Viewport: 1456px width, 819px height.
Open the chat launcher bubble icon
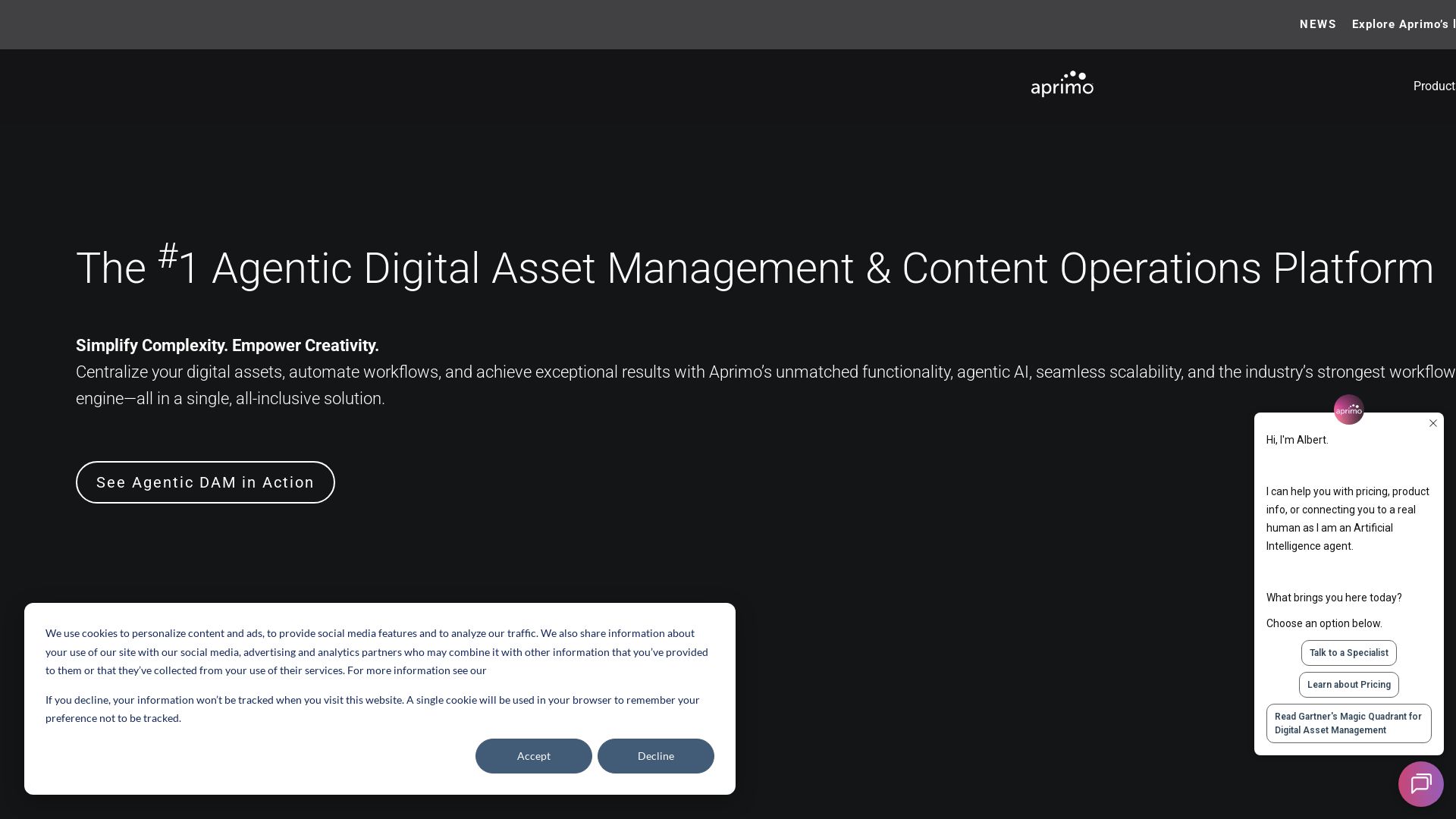click(x=1420, y=784)
